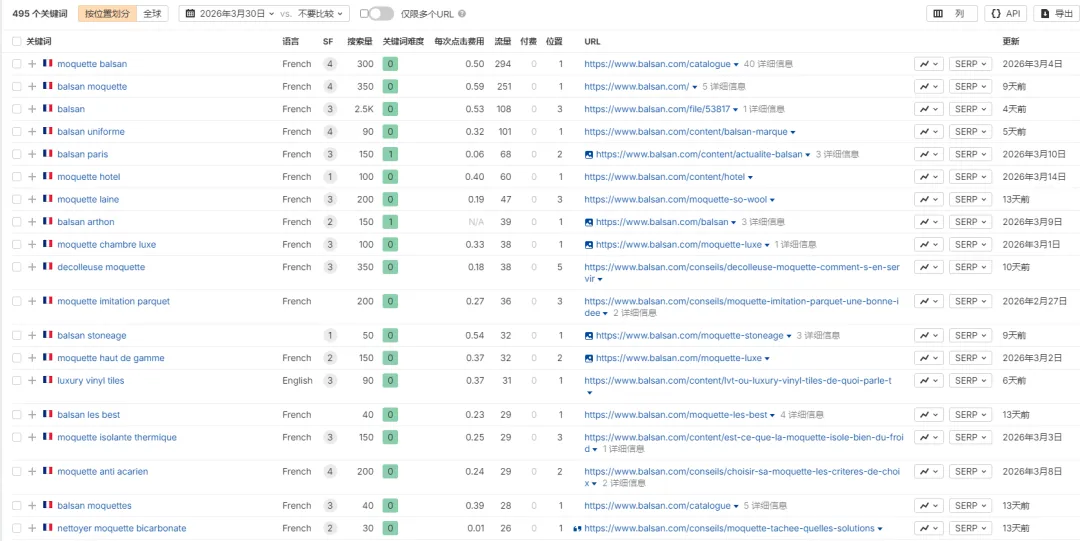Open SERP dropdown for 'luxury vinyl tiles'
1080x541 pixels.
(970, 380)
